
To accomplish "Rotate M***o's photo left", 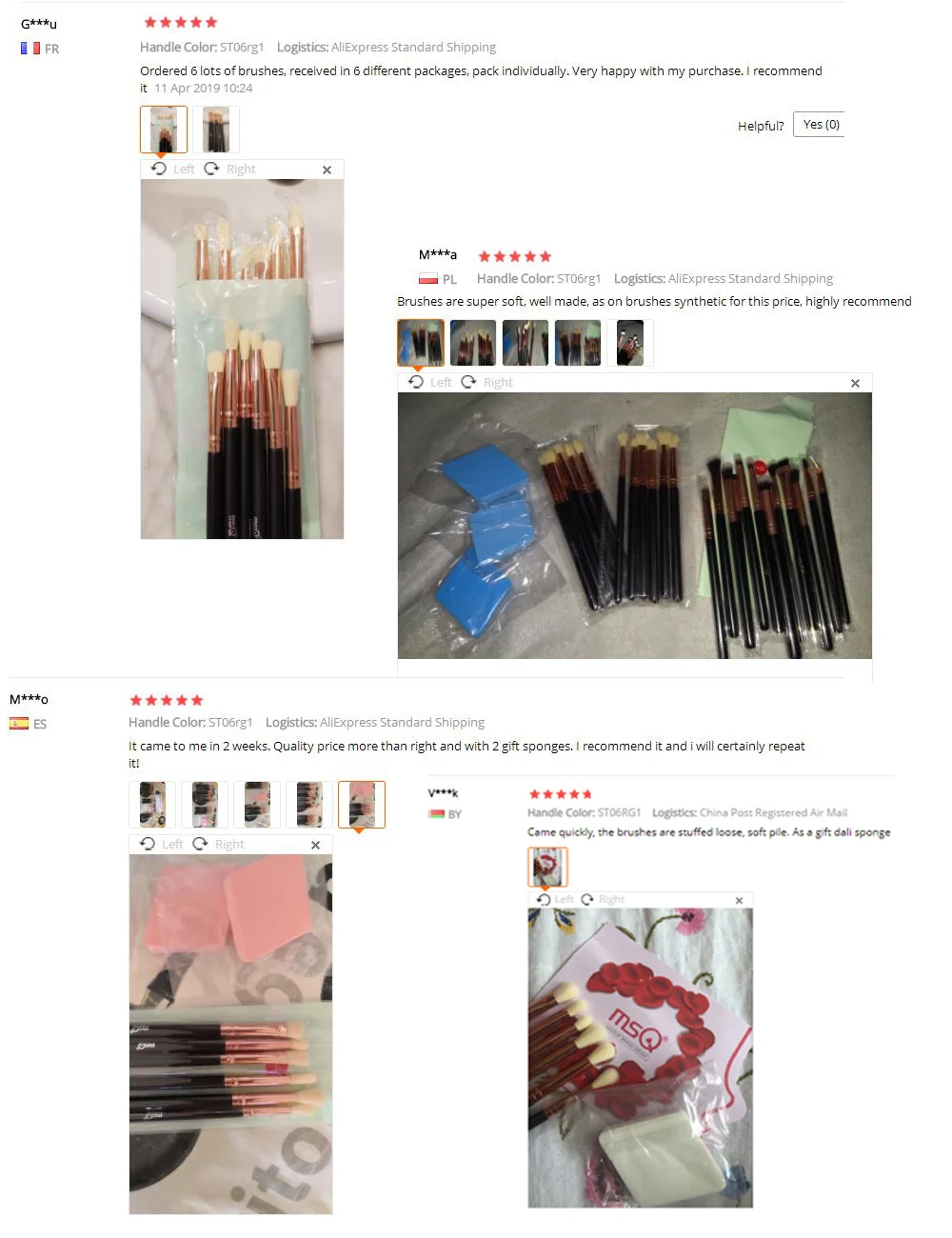I will point(161,844).
